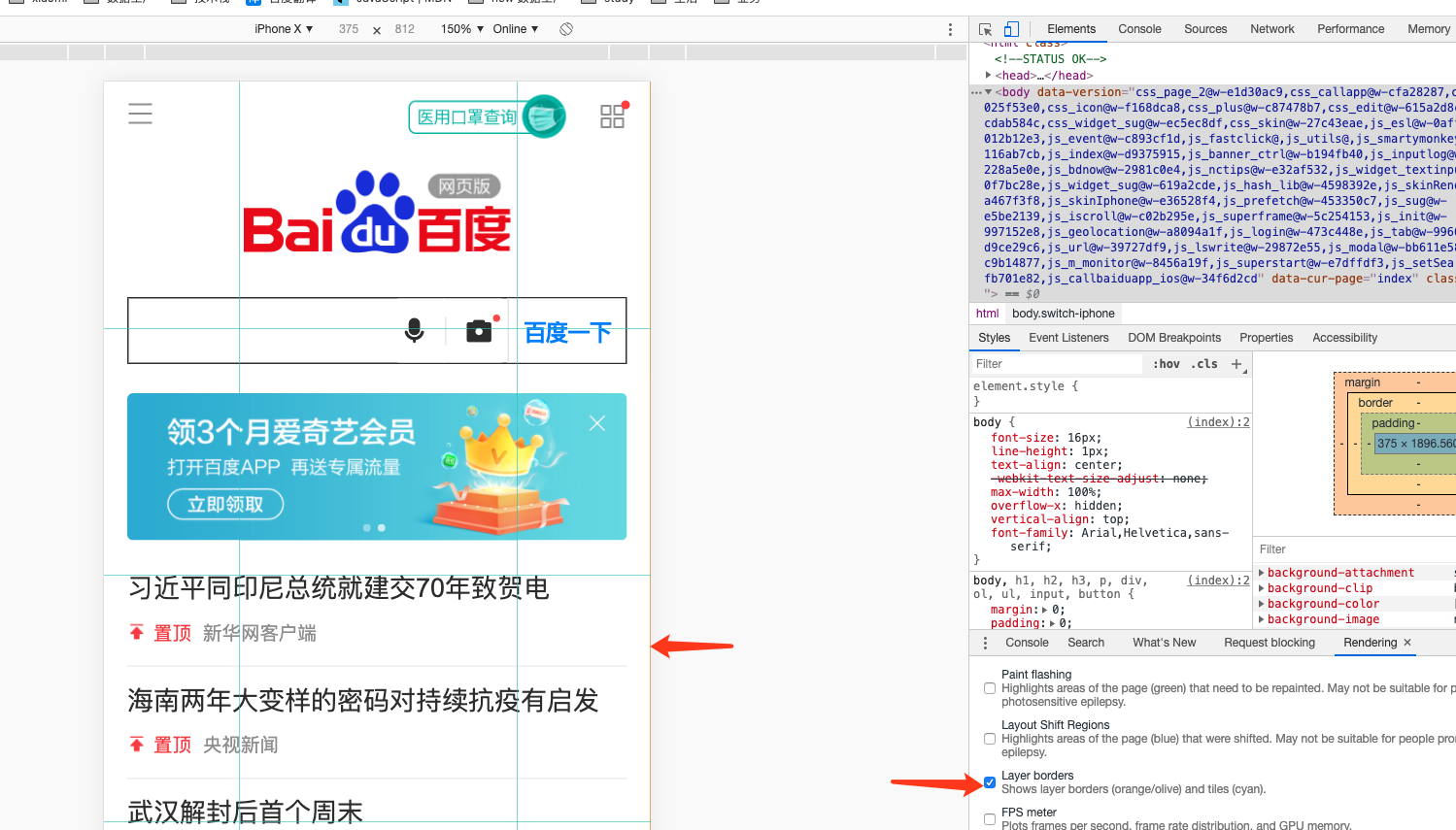Open the iPhone X device dropdown
The width and height of the screenshot is (1456, 830).
pos(284,29)
